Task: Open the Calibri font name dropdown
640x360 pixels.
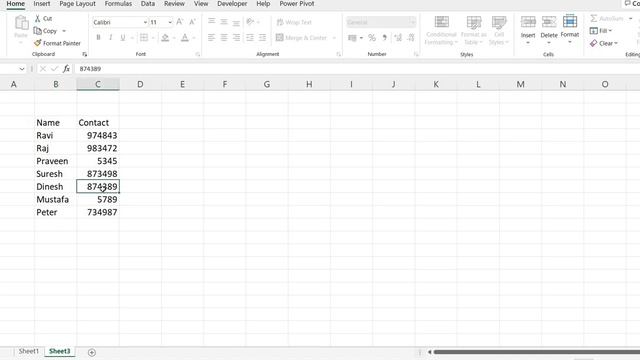Action: coord(145,22)
